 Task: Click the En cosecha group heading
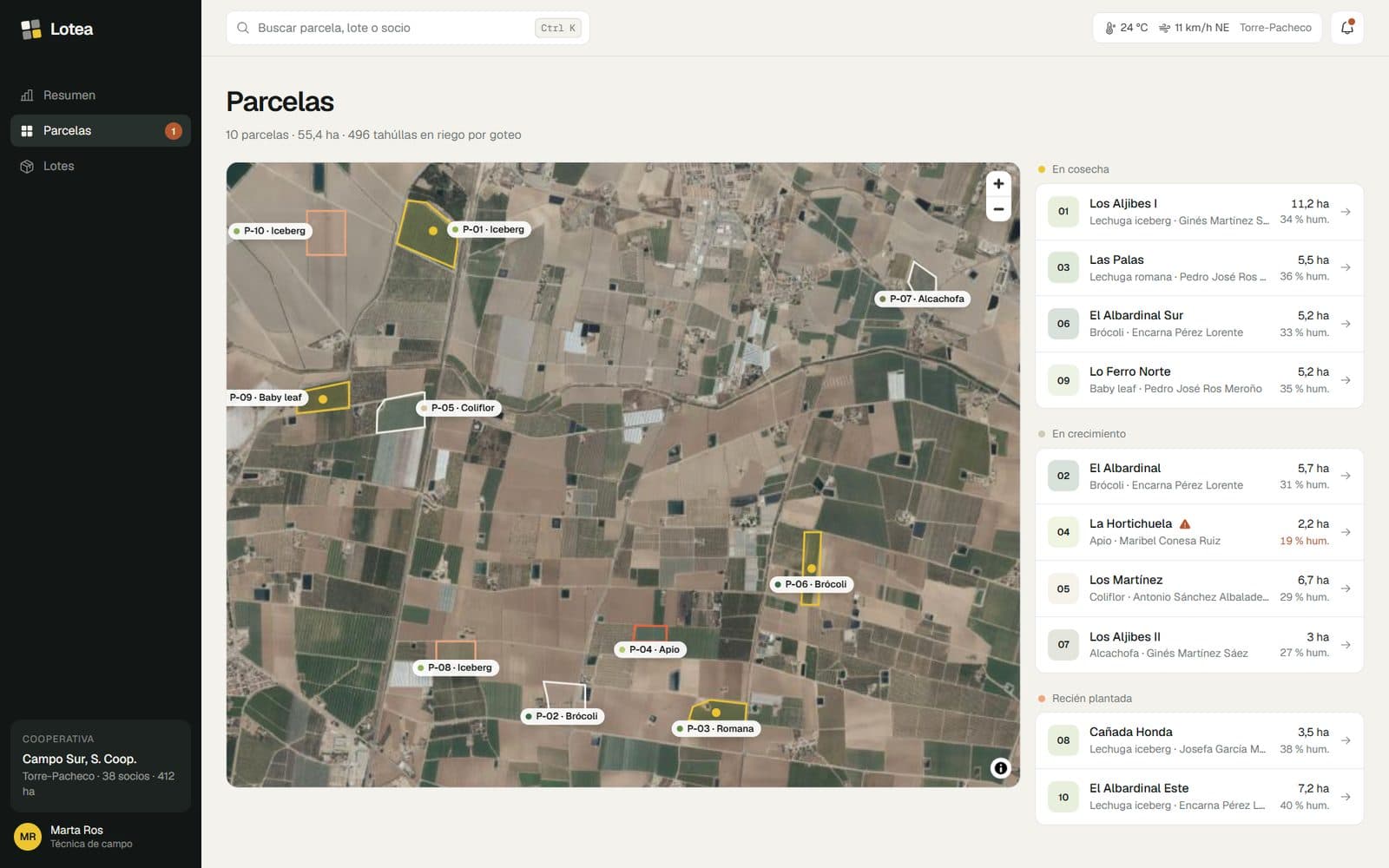pyautogui.click(x=1074, y=169)
